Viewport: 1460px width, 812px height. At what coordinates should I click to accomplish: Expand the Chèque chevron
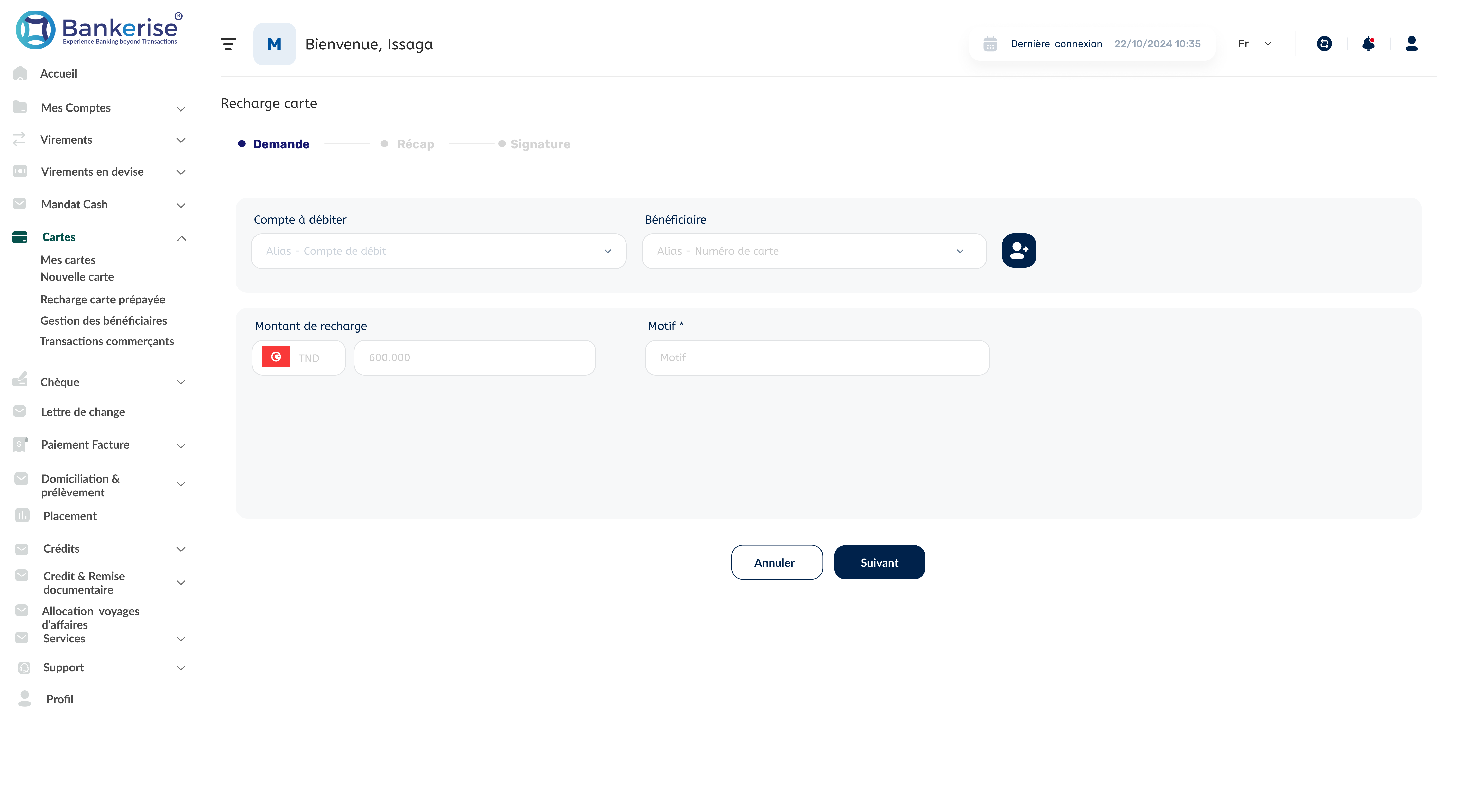181,382
